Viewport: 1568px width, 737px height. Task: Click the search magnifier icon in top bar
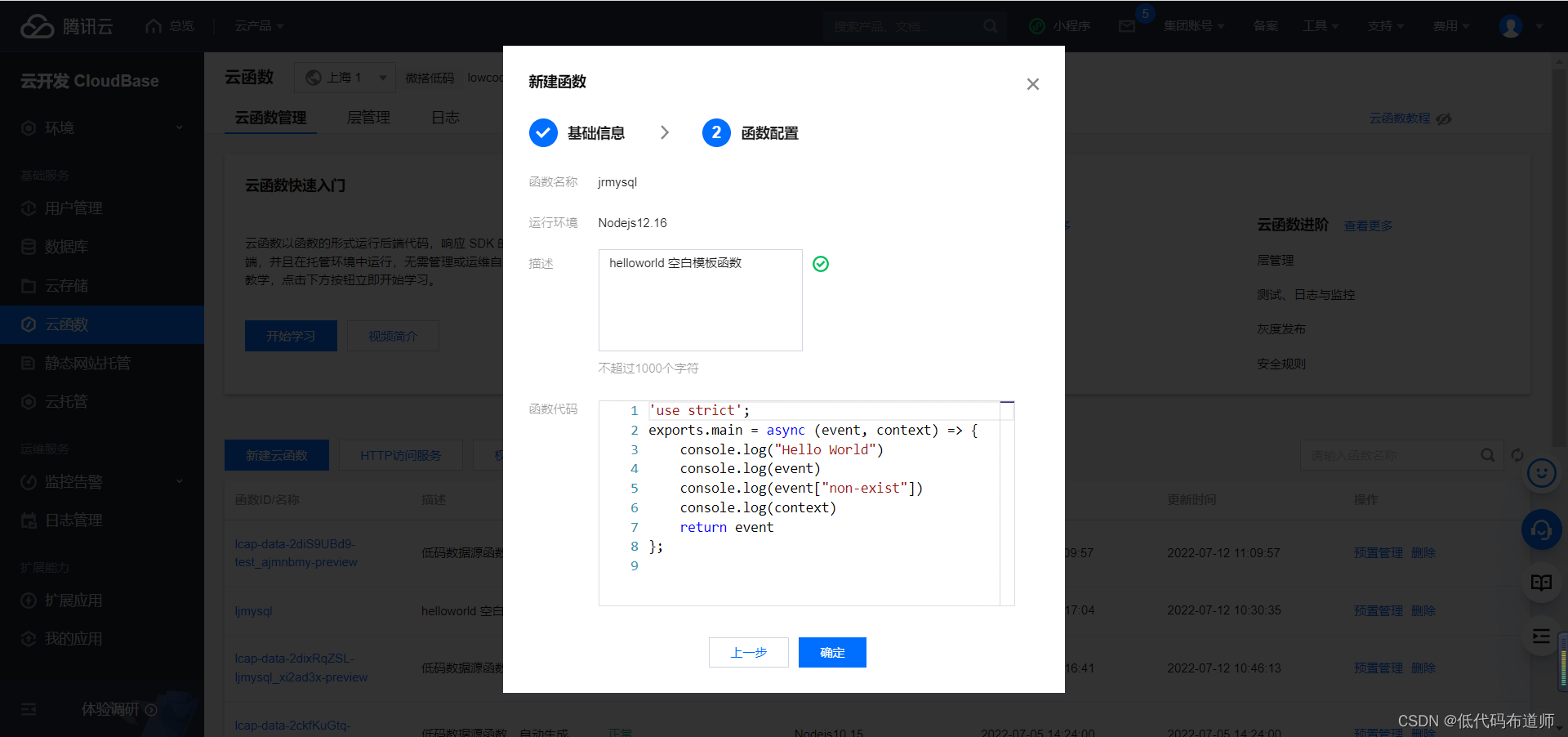coord(990,26)
